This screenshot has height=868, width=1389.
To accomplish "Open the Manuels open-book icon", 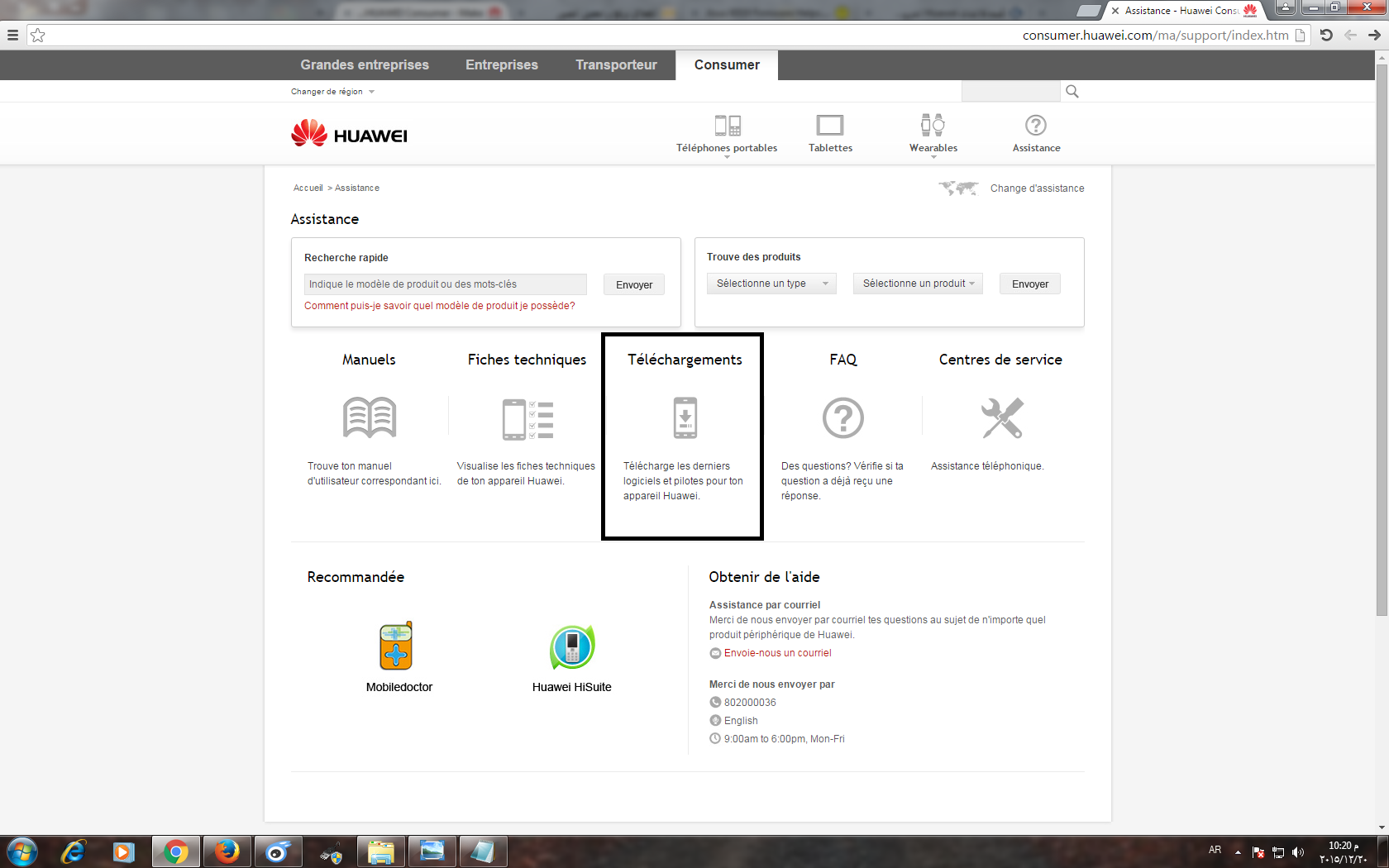I will click(370, 417).
